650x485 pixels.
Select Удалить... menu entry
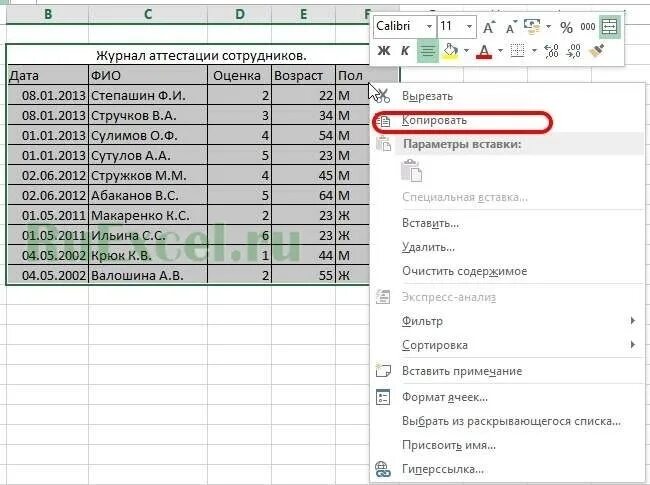tap(508, 247)
